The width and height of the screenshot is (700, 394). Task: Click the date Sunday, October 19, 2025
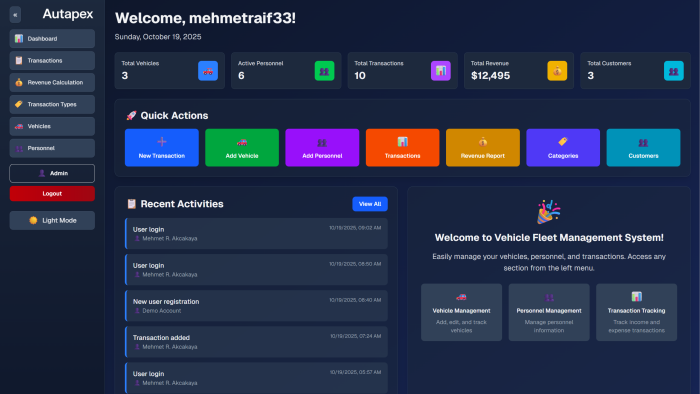(x=158, y=37)
